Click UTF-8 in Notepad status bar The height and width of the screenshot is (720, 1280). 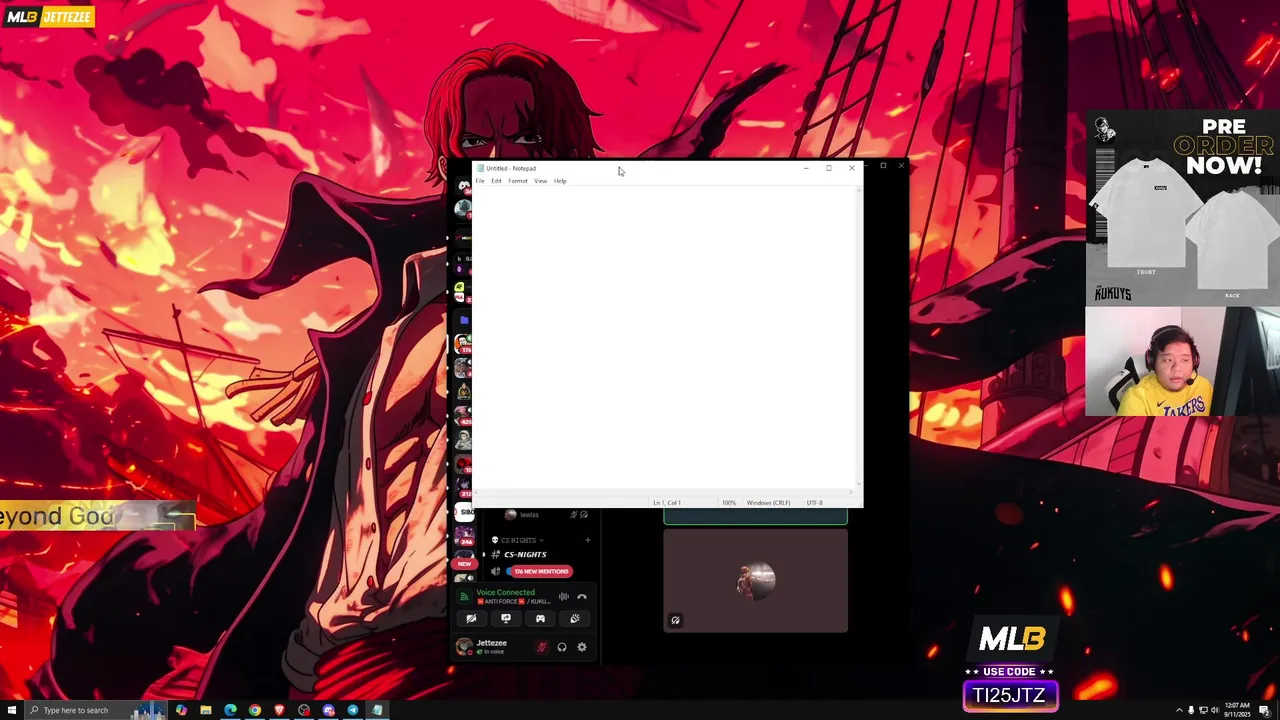(x=814, y=502)
